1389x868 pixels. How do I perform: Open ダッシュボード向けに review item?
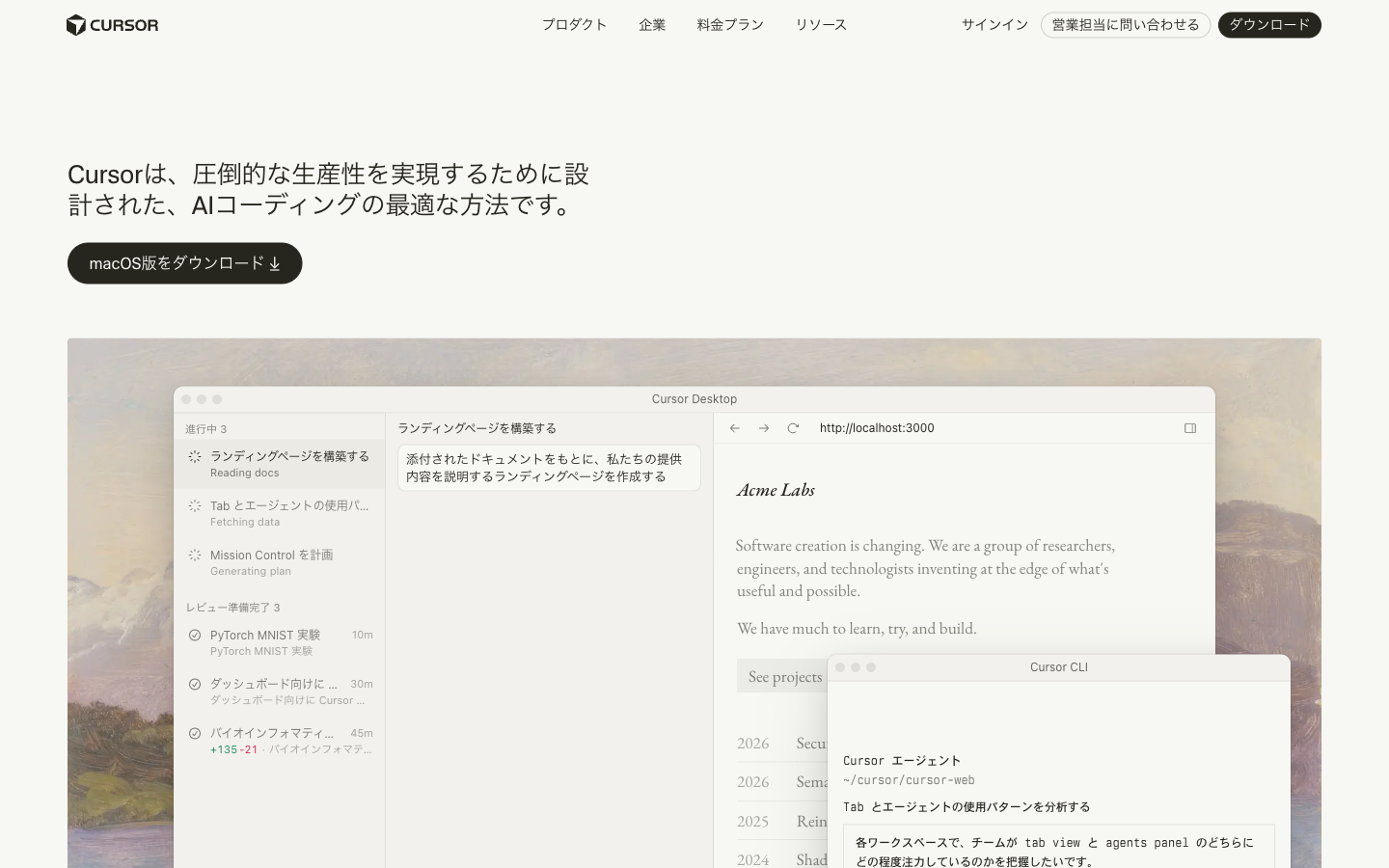point(280,692)
